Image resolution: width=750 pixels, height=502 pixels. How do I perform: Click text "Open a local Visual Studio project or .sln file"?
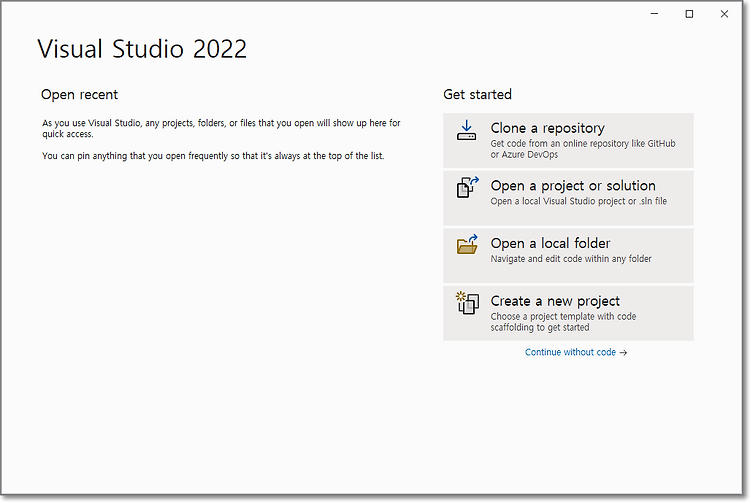click(578, 201)
